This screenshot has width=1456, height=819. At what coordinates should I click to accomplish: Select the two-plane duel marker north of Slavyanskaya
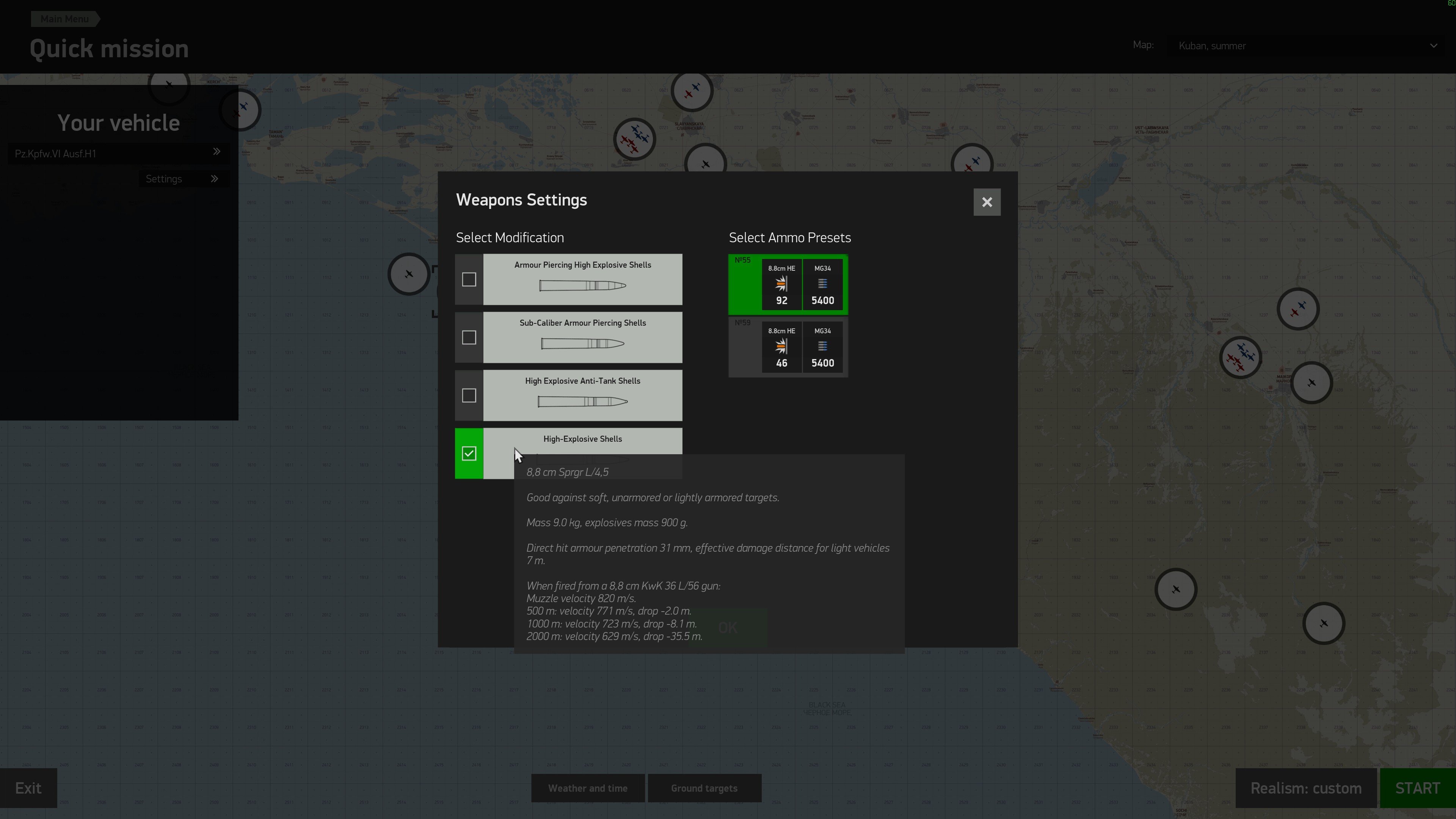692,91
